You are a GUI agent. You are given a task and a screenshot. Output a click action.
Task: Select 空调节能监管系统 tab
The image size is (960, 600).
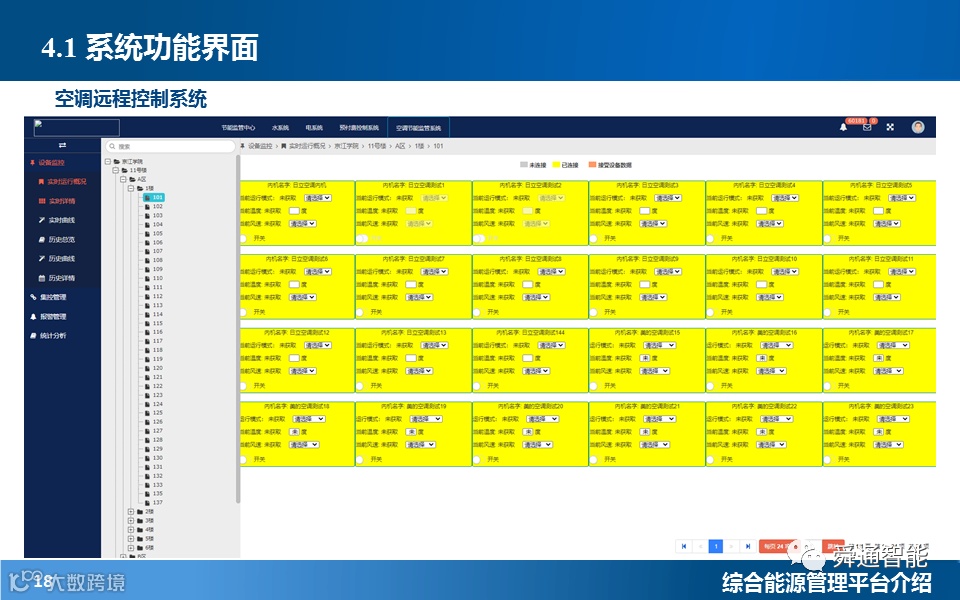418,127
